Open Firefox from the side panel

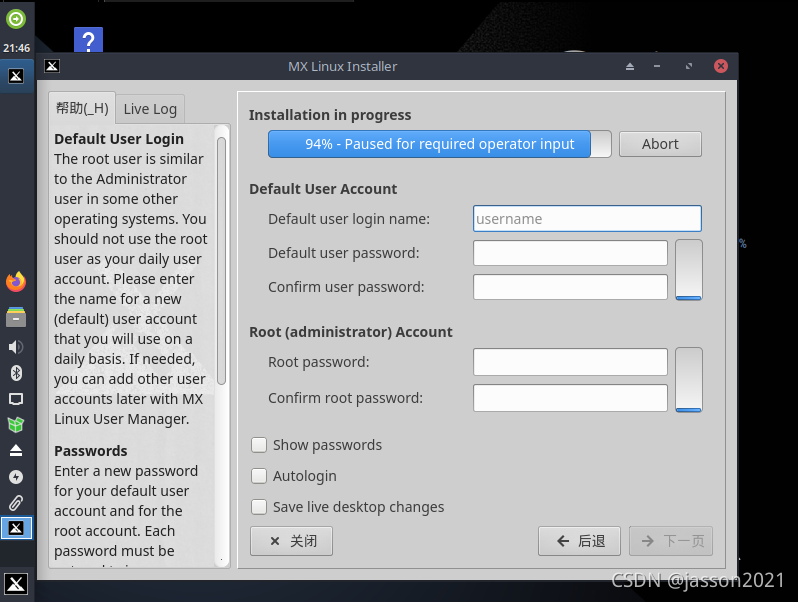[x=16, y=281]
